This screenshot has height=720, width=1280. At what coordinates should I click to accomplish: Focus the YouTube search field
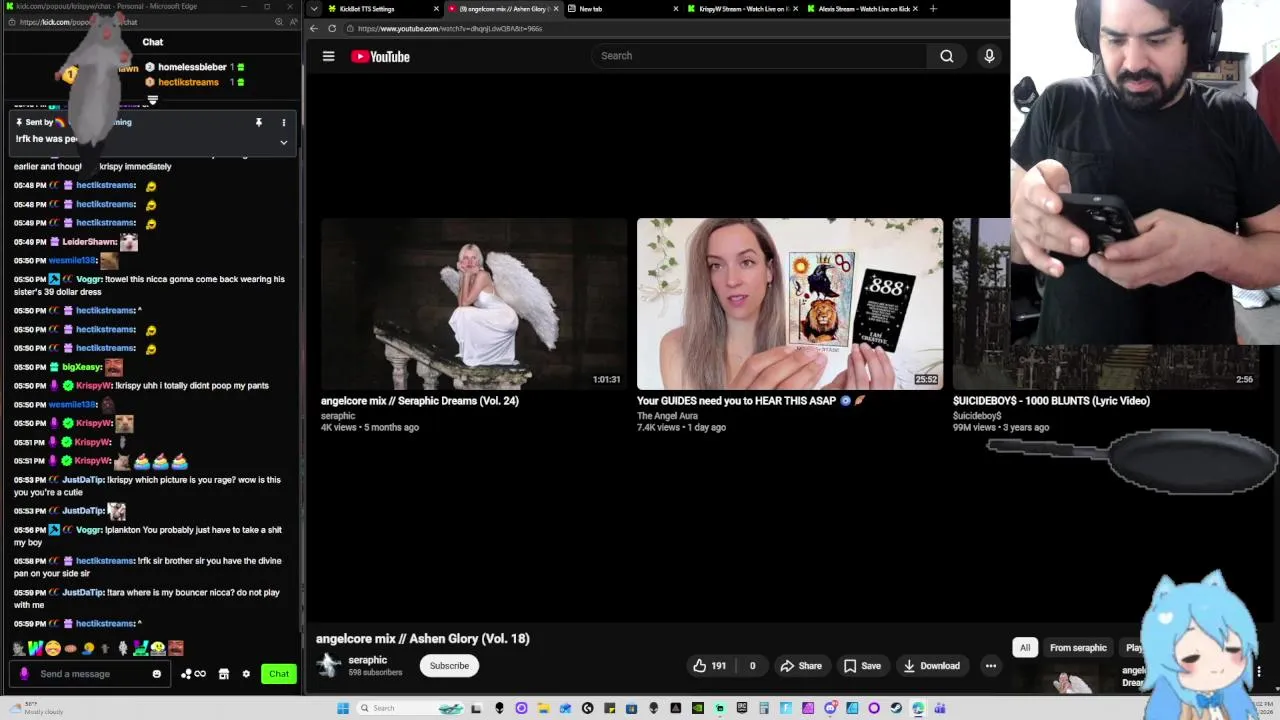coord(760,56)
